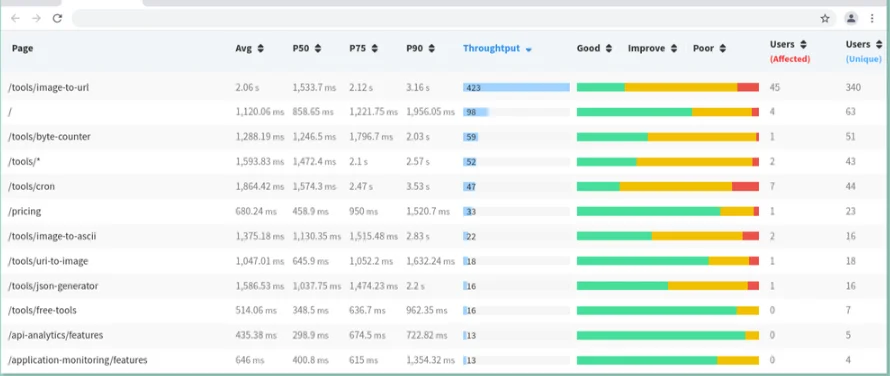Click the browser forward arrow
Screen dimensions: 890x376
[36, 18]
